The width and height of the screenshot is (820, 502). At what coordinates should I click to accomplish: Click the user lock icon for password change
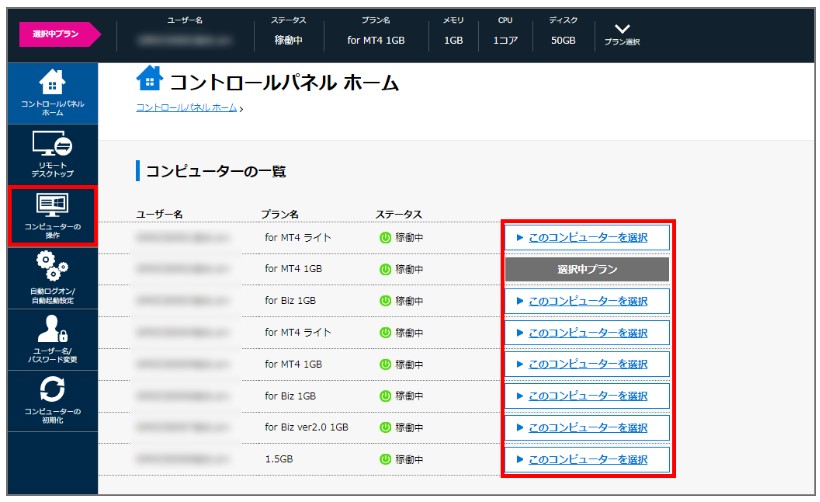pyautogui.click(x=52, y=327)
